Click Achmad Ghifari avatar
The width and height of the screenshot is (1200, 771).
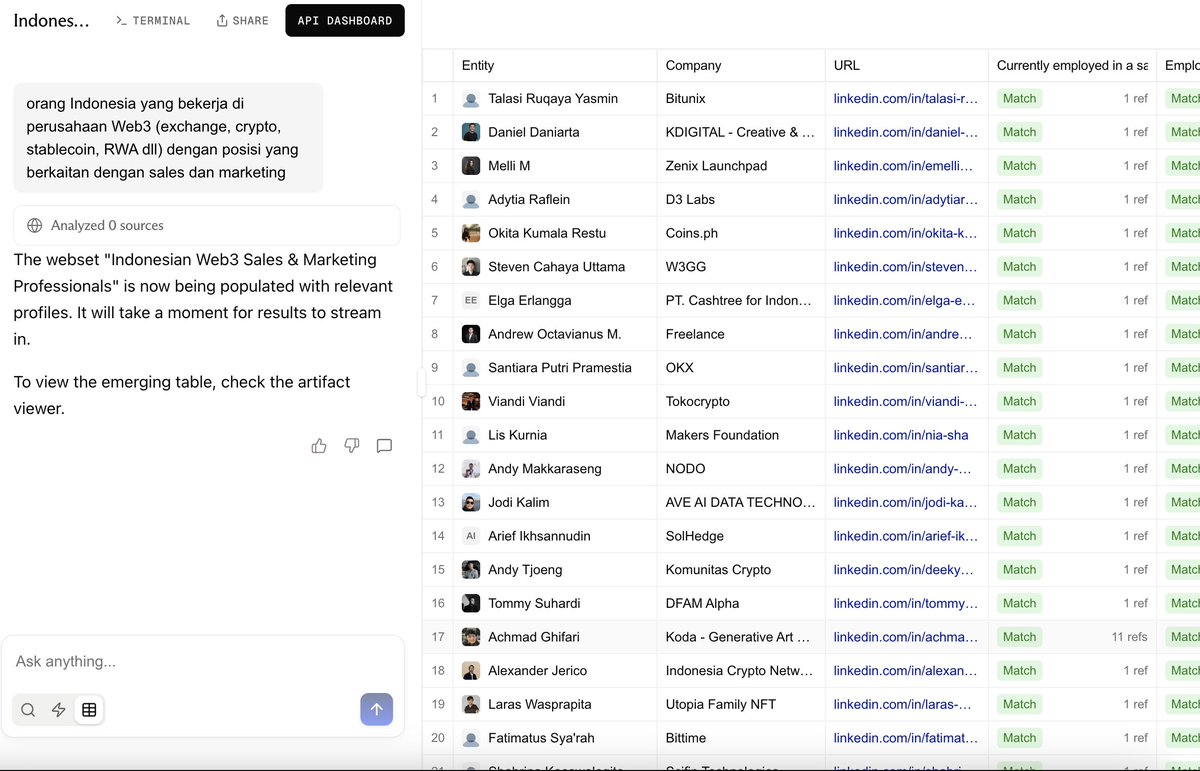(x=471, y=637)
